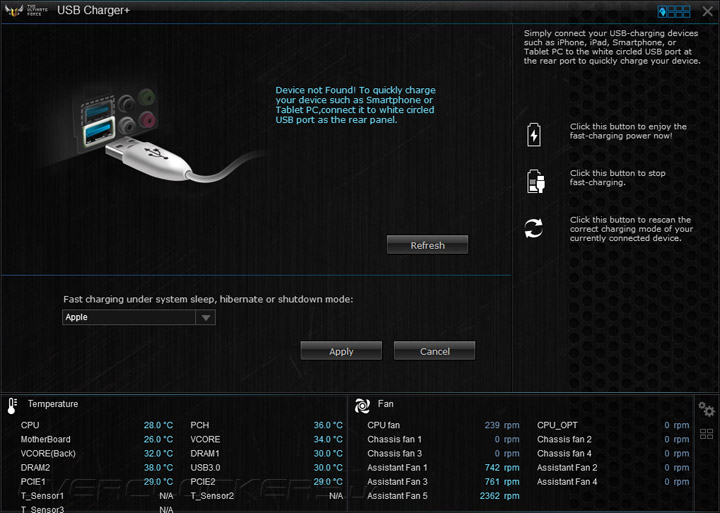Screen dimensions: 720x513
Task: Close the USB Charger+ window
Action: tap(708, 11)
